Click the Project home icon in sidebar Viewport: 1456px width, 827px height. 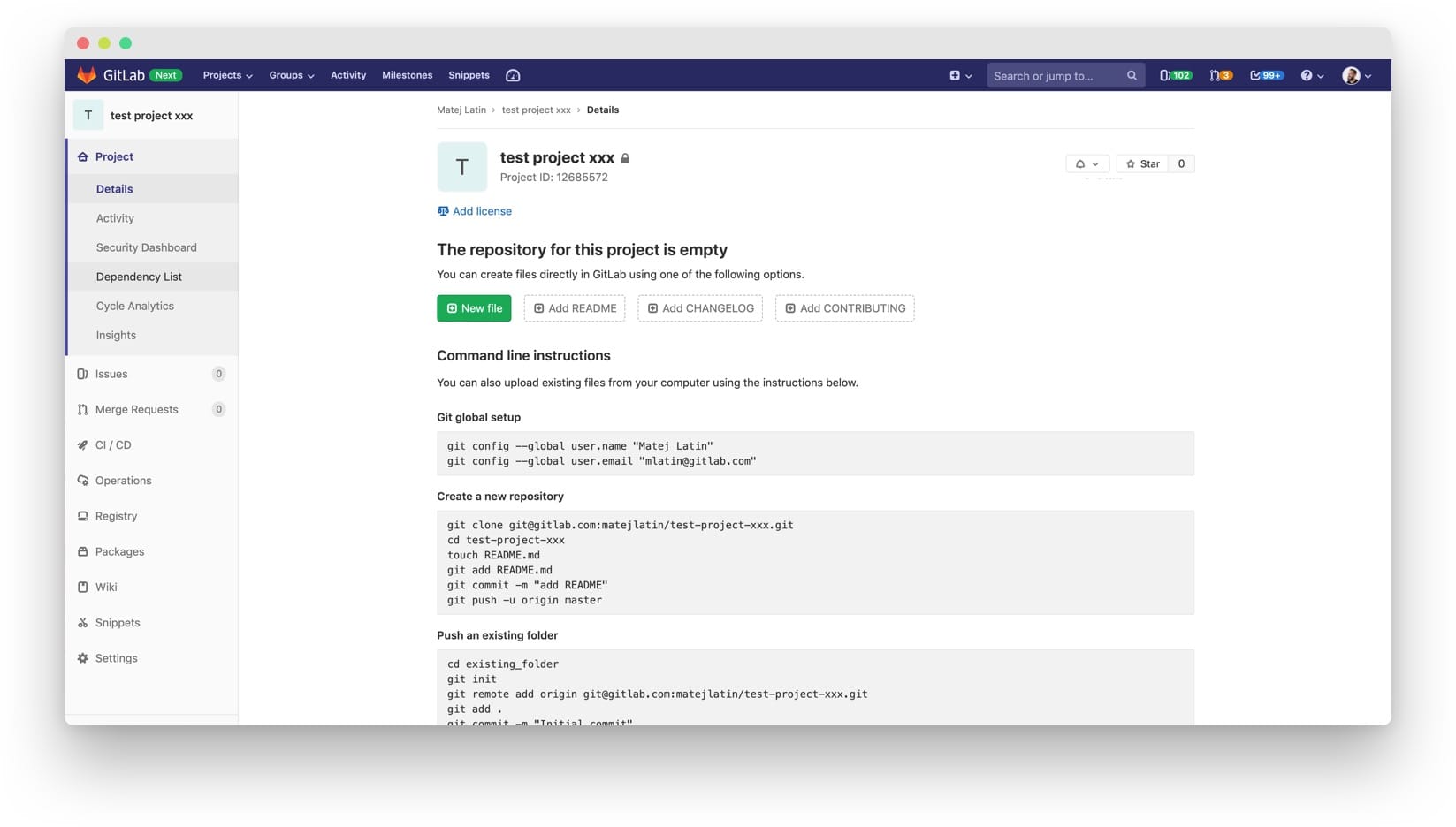(82, 156)
